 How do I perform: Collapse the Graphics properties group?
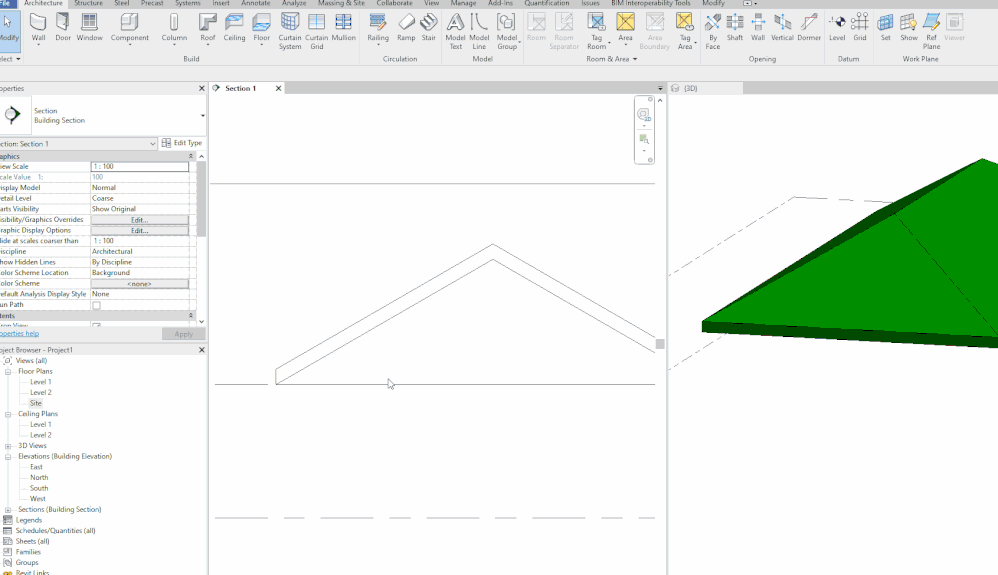(190, 156)
